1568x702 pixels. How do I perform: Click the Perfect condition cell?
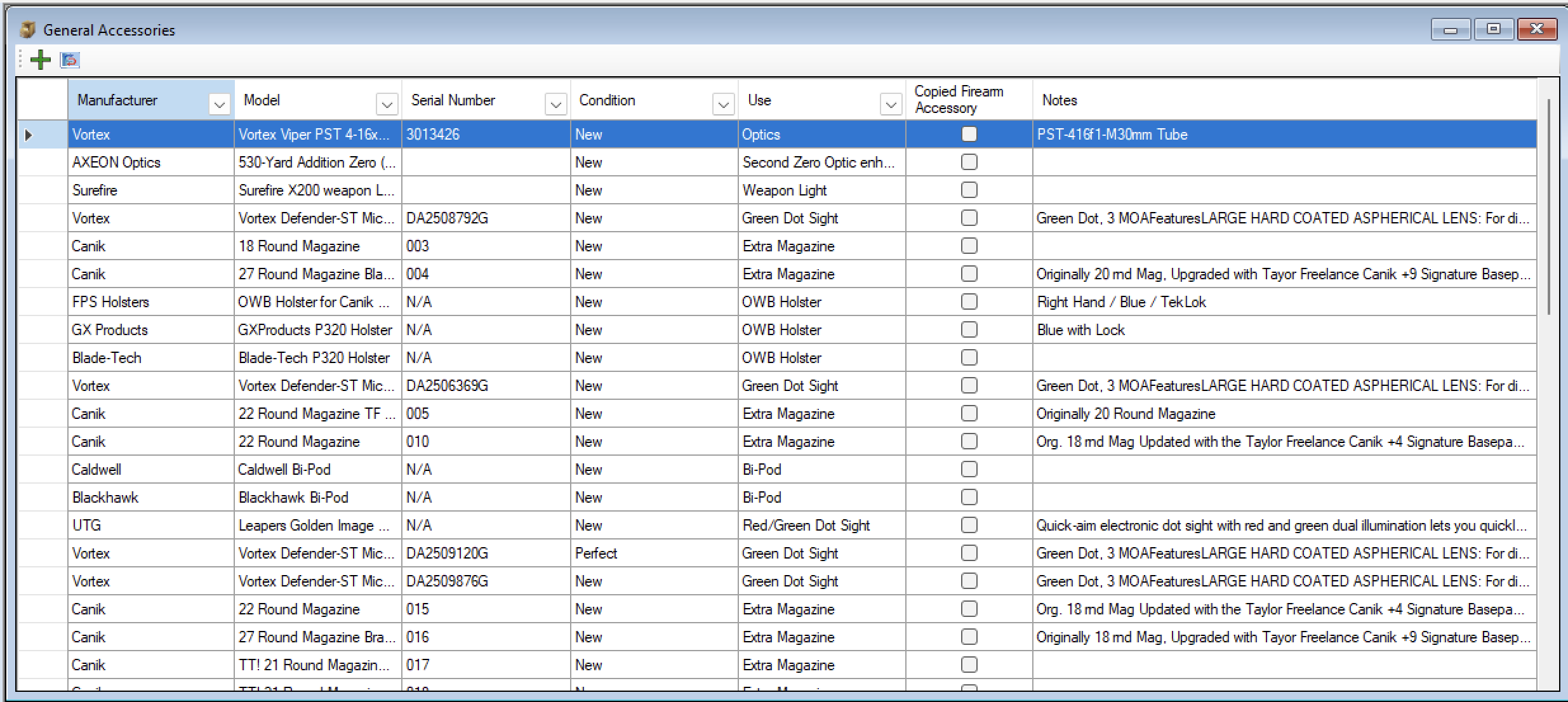click(654, 553)
